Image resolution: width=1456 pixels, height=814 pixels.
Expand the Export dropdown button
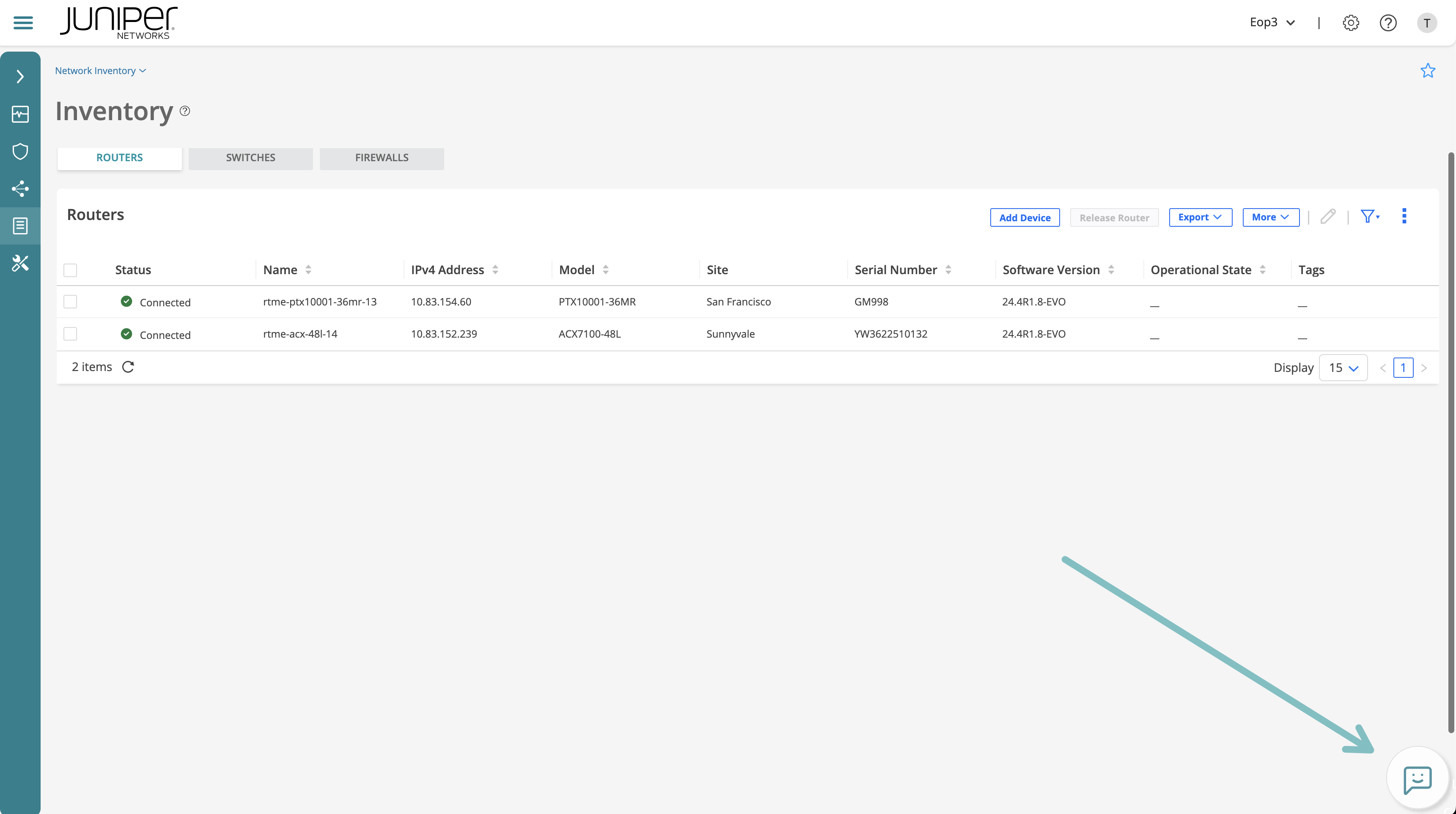pyautogui.click(x=1200, y=217)
